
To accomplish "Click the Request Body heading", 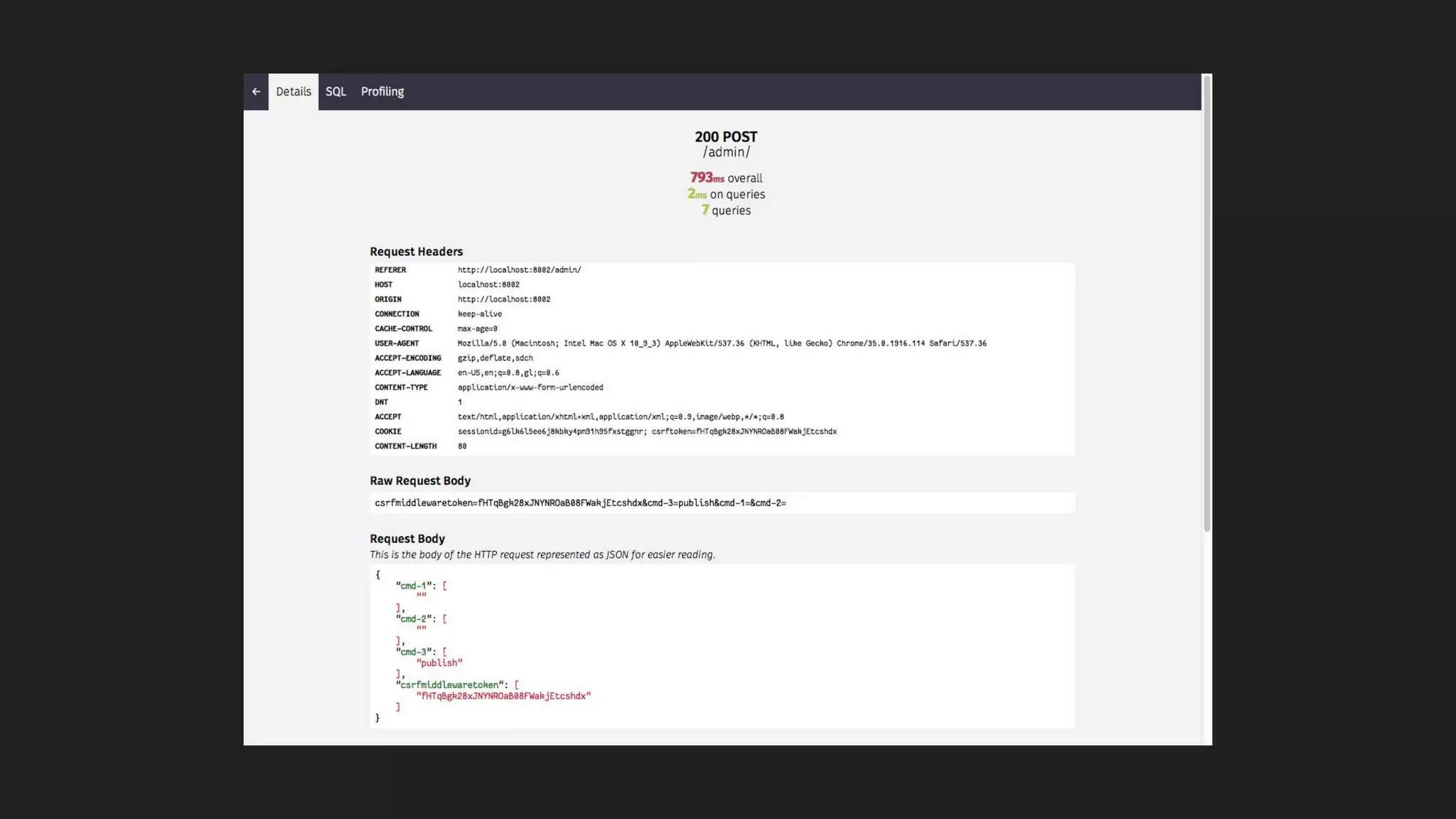I will coord(407,539).
